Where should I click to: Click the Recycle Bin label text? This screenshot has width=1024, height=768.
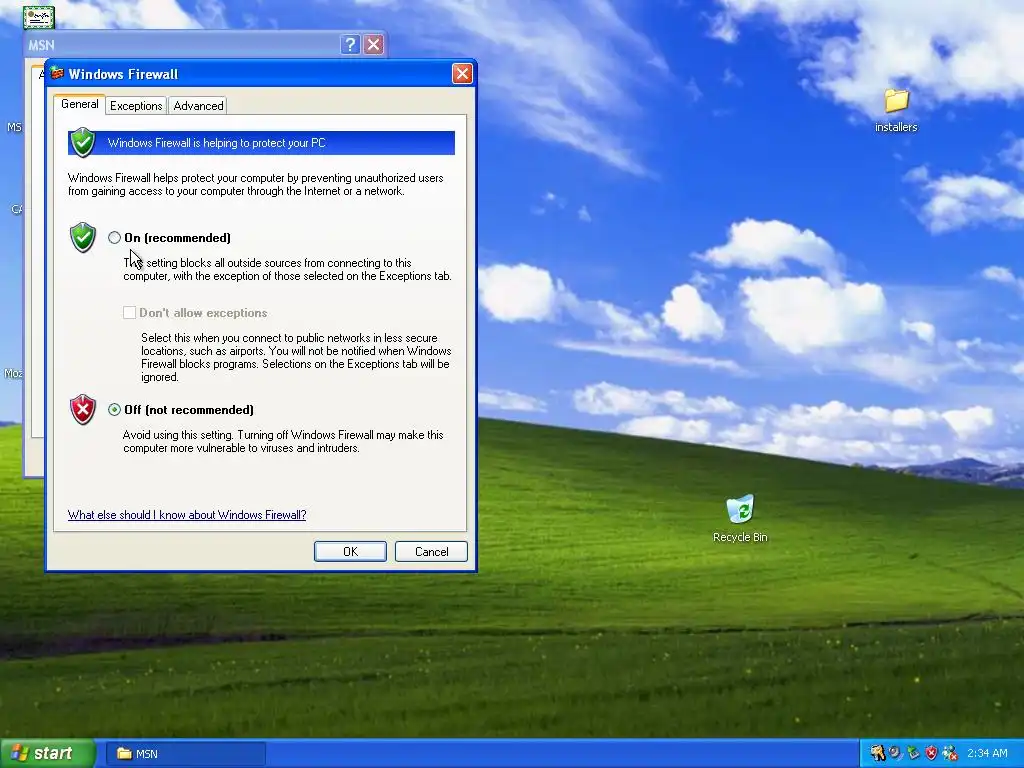740,537
